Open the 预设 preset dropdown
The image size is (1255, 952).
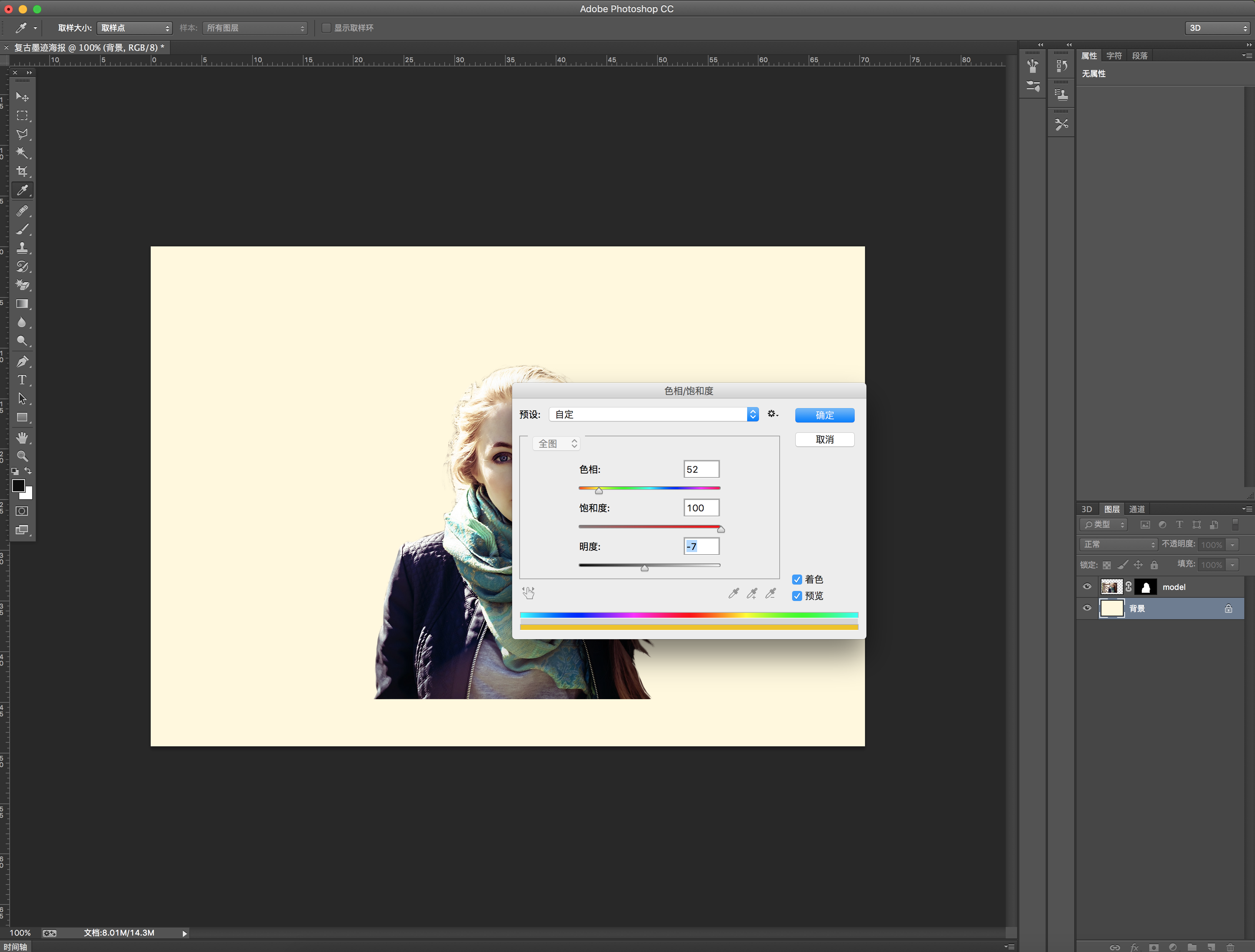point(654,414)
